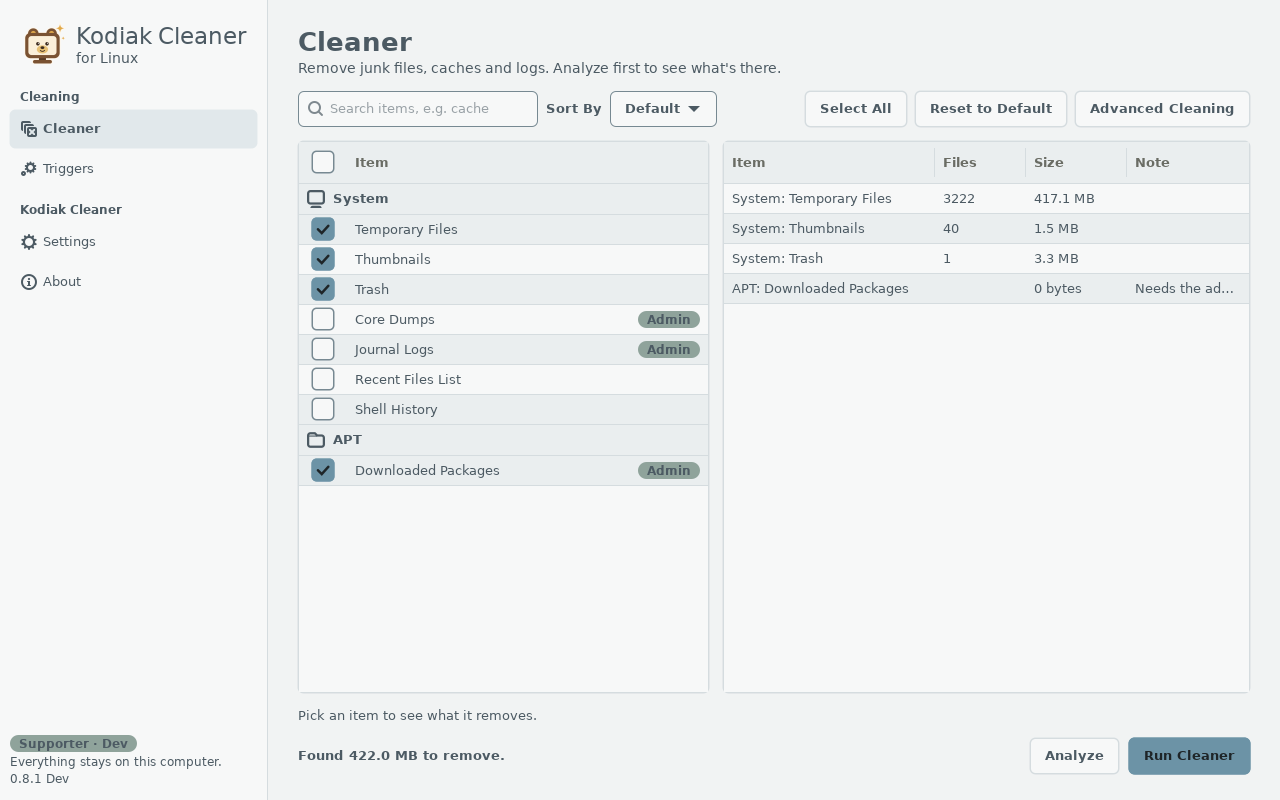Open Settings via its cog icon
The width and height of the screenshot is (1280, 800).
pyautogui.click(x=29, y=242)
